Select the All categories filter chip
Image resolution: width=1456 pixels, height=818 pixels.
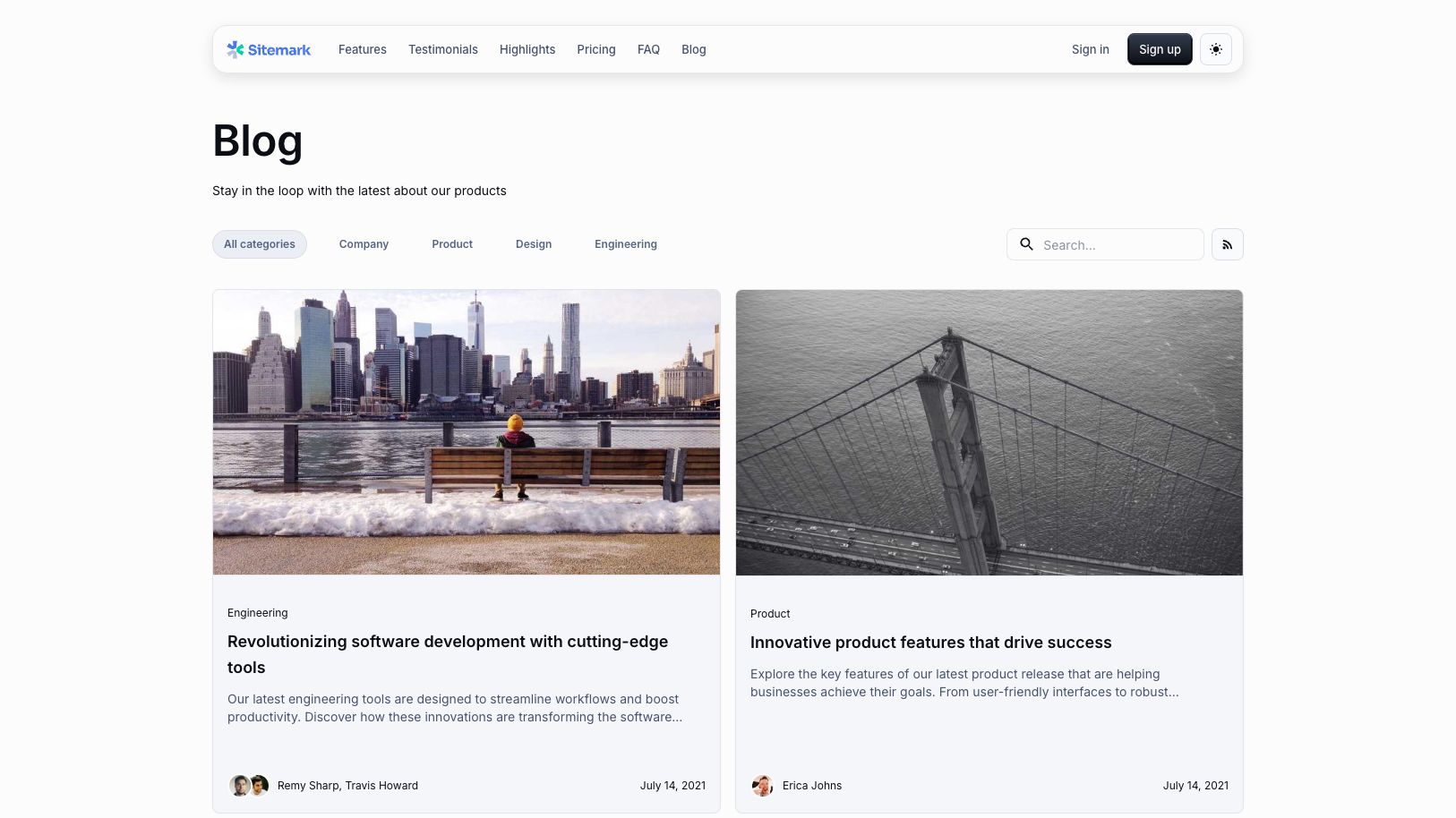coord(260,244)
